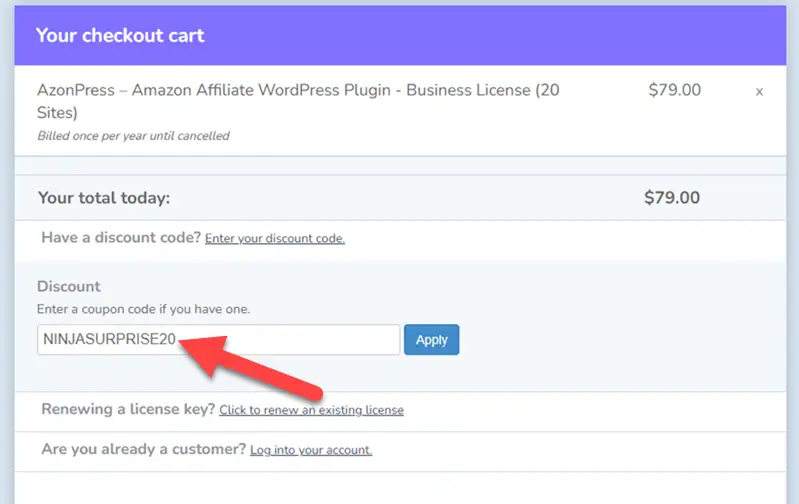Click the 'Have a discount code?' text
799x504 pixels.
point(121,237)
